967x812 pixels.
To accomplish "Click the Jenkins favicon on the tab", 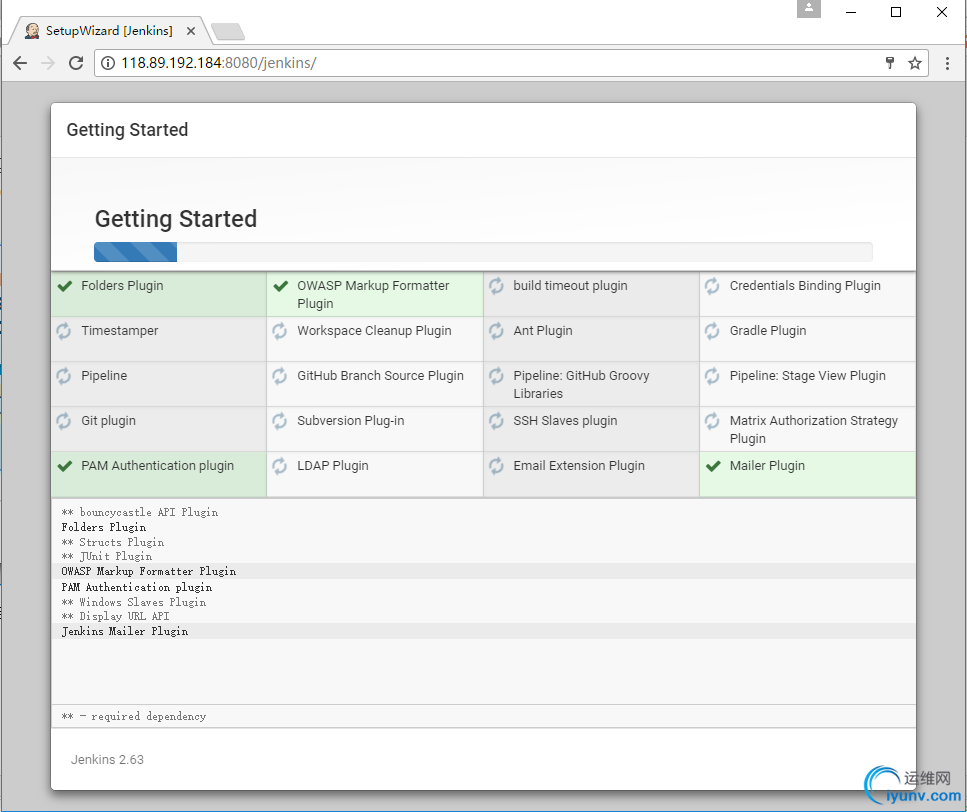I will [x=32, y=31].
